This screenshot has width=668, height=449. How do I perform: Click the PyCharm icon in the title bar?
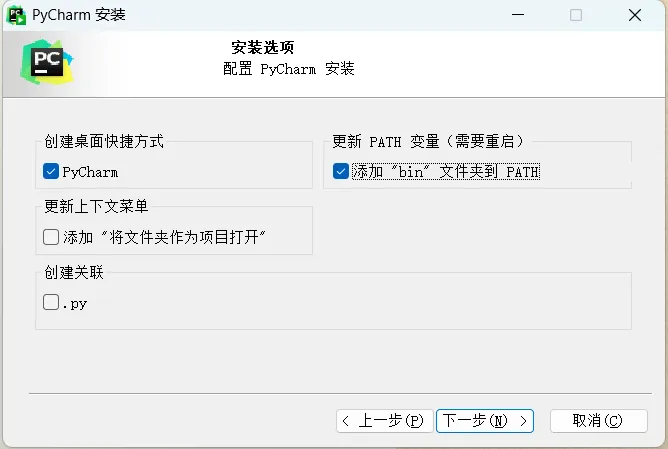17,15
